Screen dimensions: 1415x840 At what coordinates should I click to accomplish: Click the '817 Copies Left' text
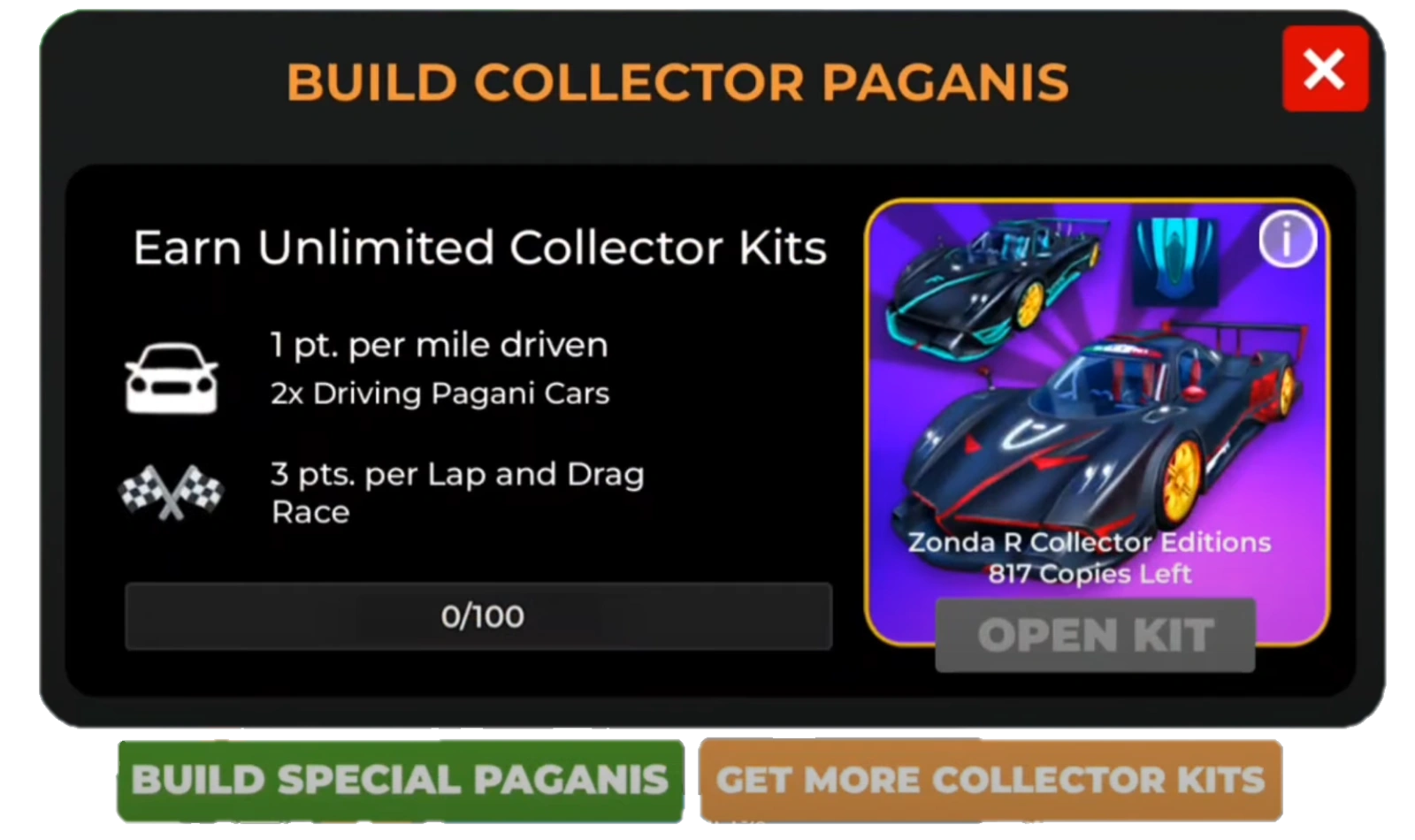tap(1090, 574)
